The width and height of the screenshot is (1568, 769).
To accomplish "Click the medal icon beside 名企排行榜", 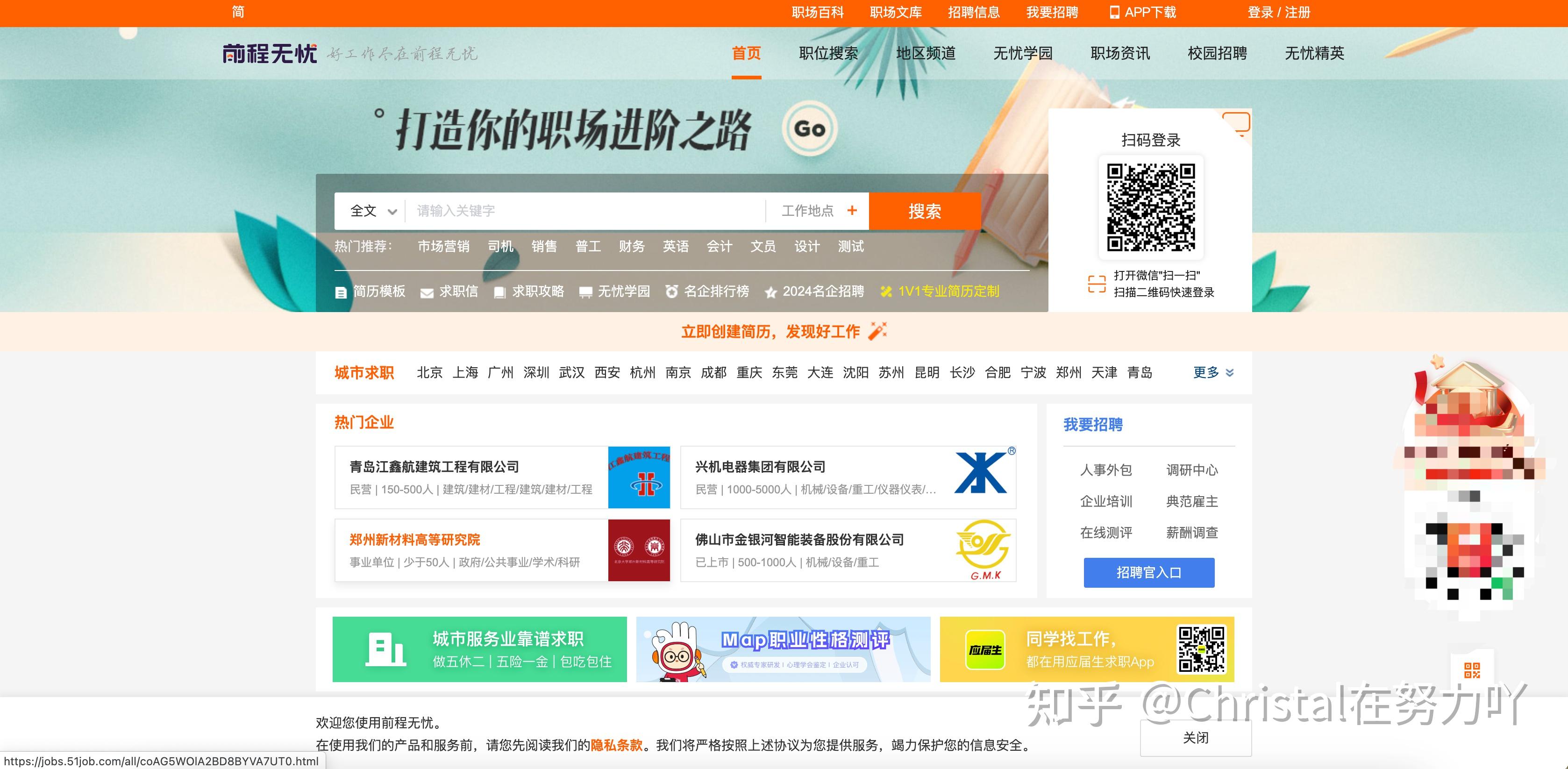I will click(671, 292).
